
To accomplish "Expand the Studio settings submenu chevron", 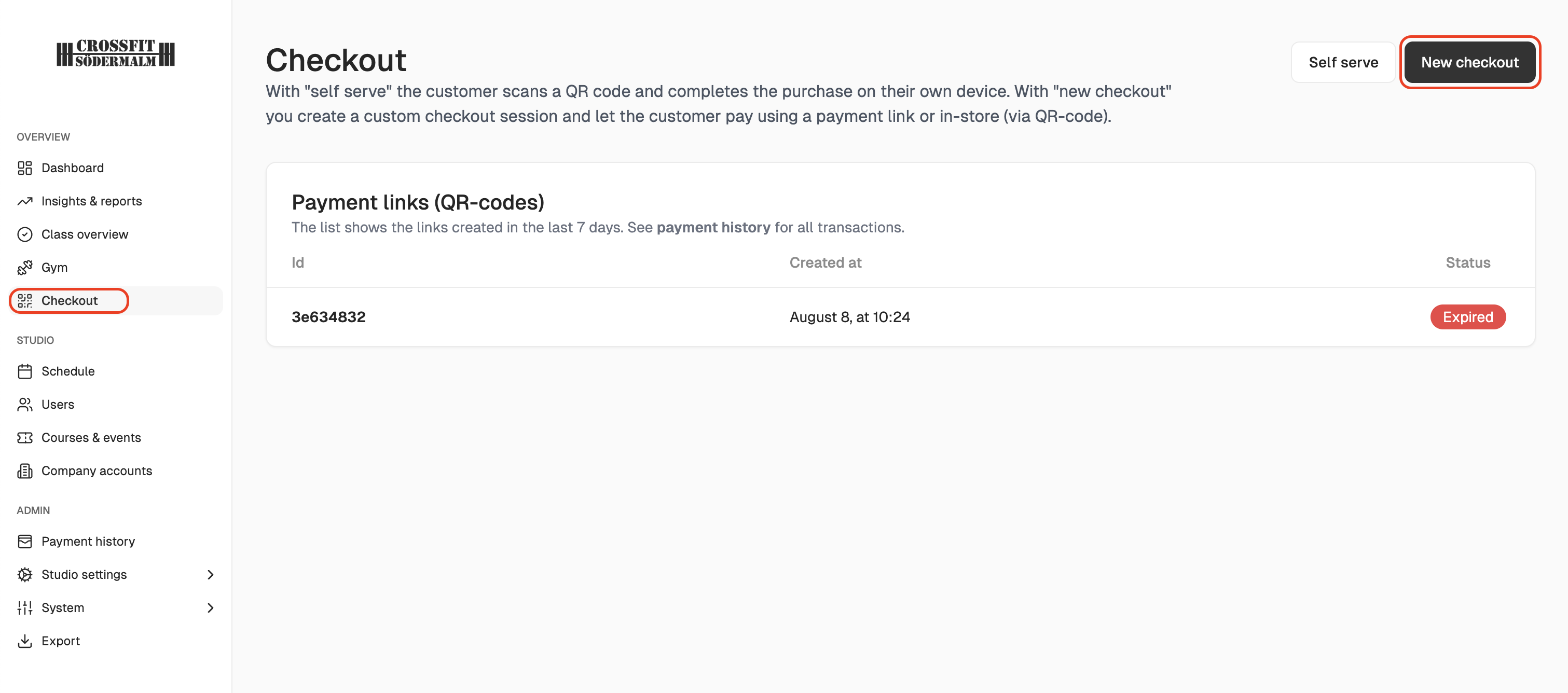I will [x=211, y=574].
